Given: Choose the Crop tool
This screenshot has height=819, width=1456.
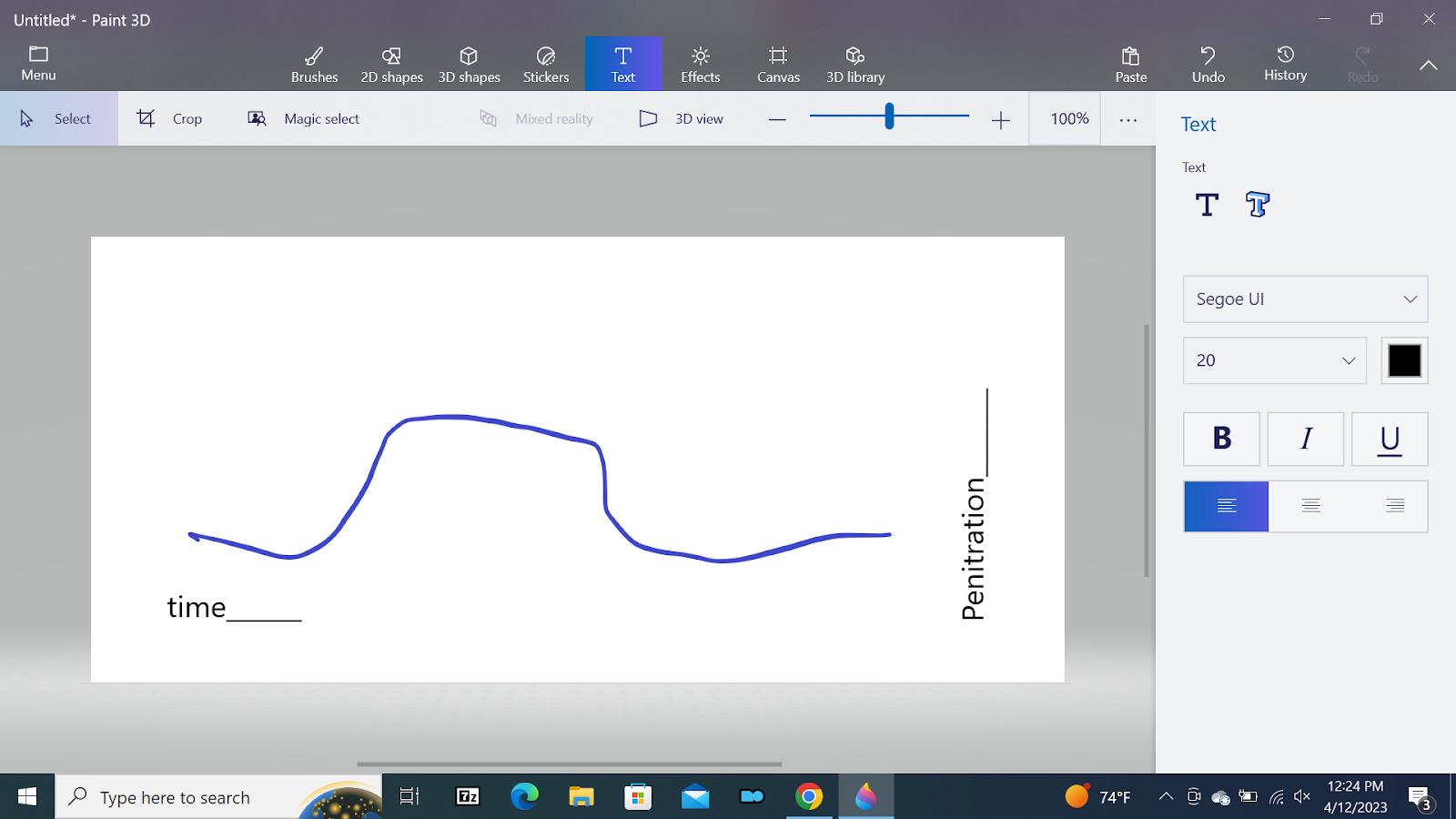Looking at the screenshot, I should [170, 118].
